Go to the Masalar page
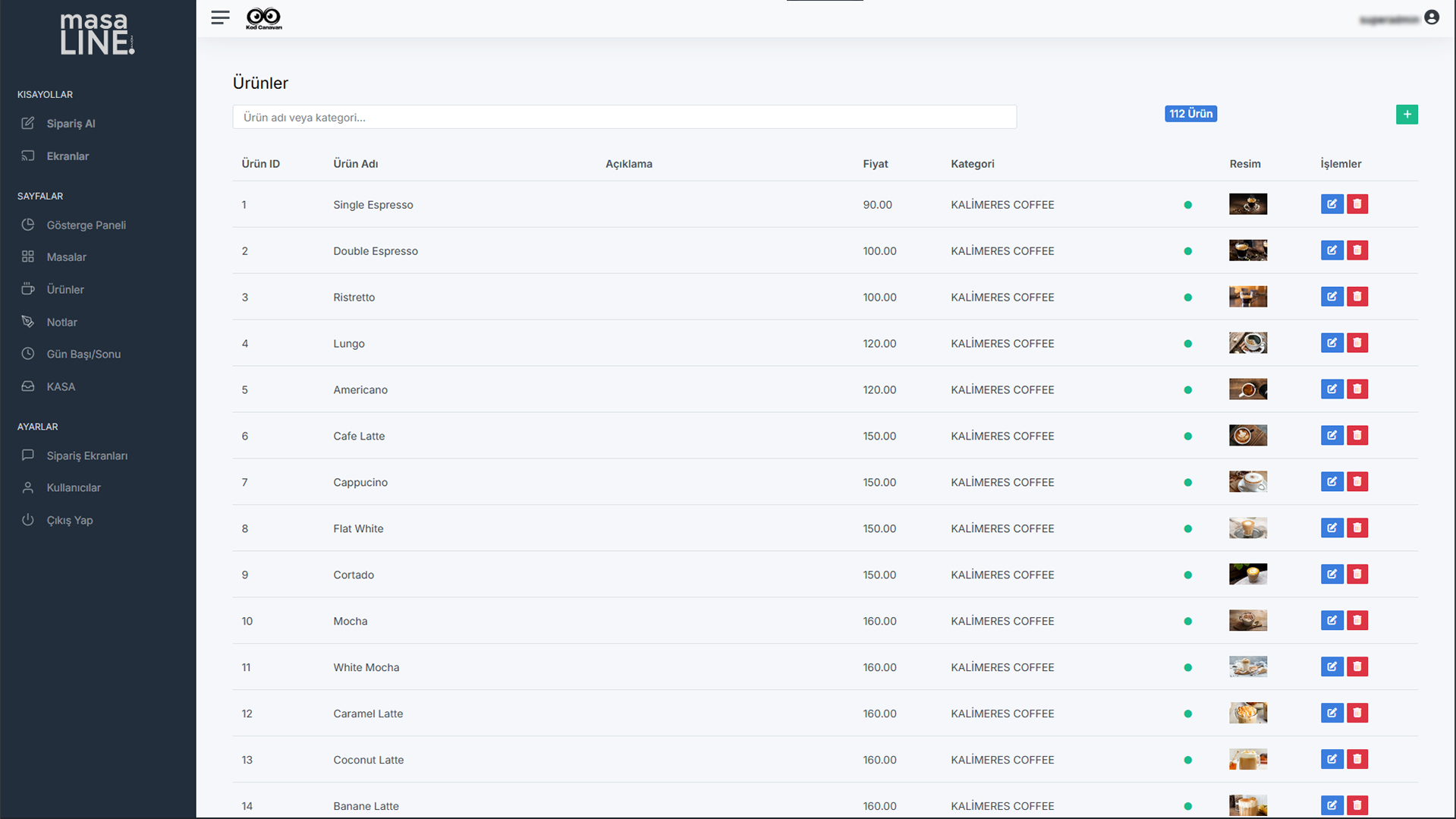 click(66, 257)
